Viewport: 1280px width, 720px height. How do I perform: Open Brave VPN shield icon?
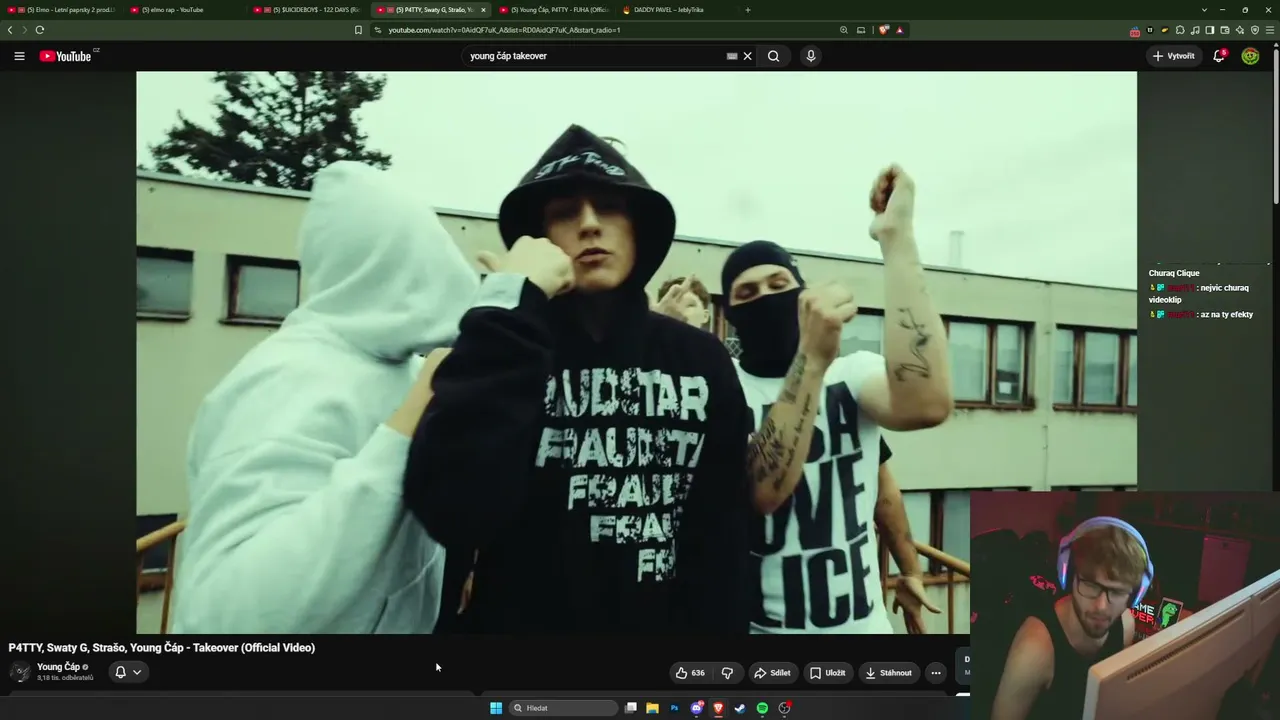(1255, 30)
